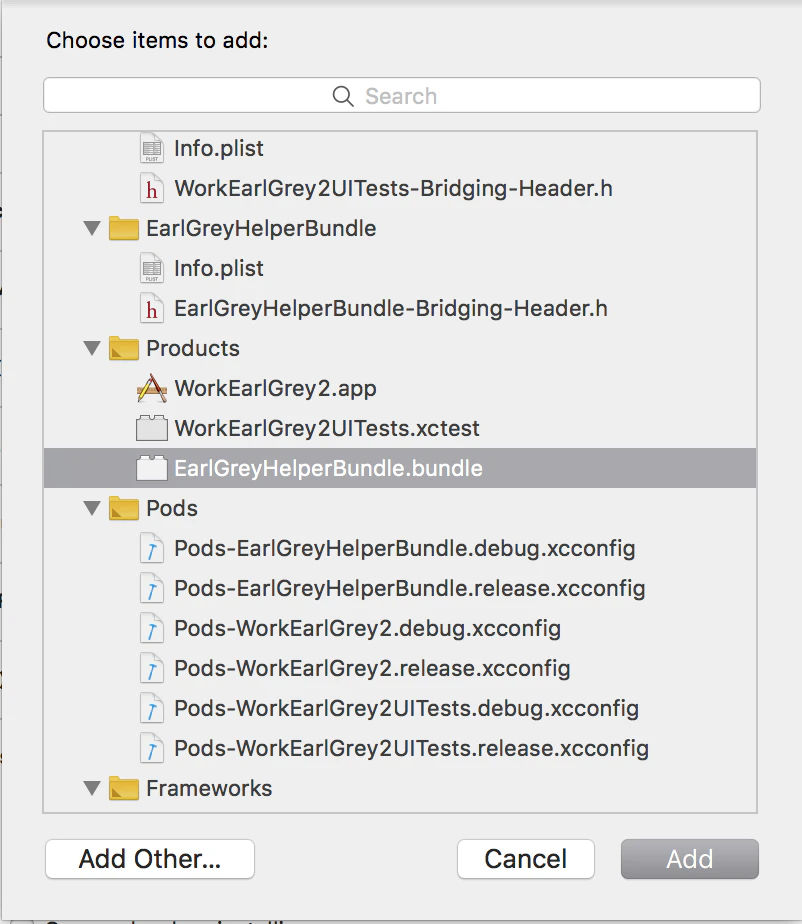Click the Pods-WorkEarlGrey2UITests.debug.xcconfig file icon
Viewport: 802px width, 924px height.
pos(152,709)
